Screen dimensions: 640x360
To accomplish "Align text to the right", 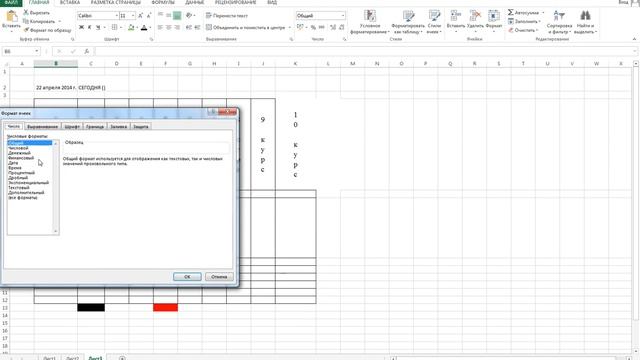I will pos(177,27).
